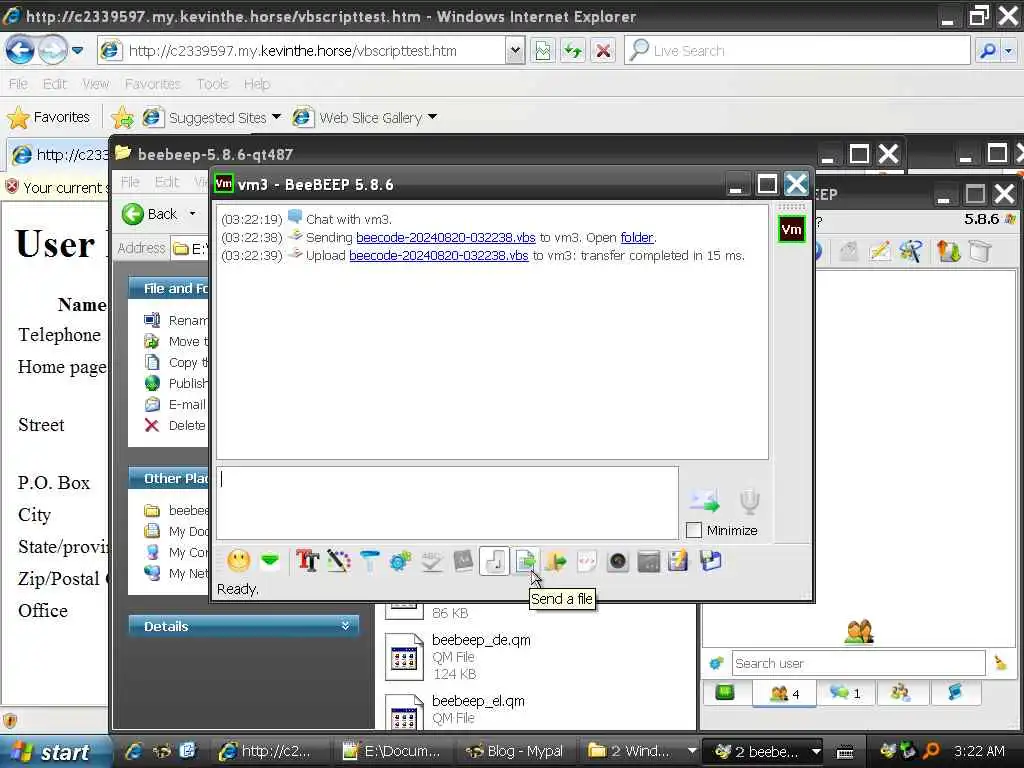
Task: Click in the chat message input box
Action: [x=447, y=502]
